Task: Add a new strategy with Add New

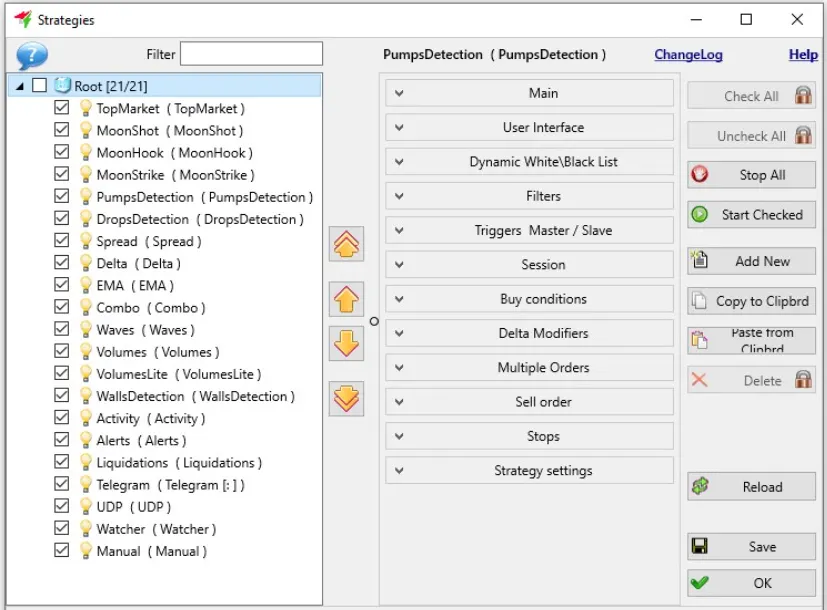Action: pos(752,261)
